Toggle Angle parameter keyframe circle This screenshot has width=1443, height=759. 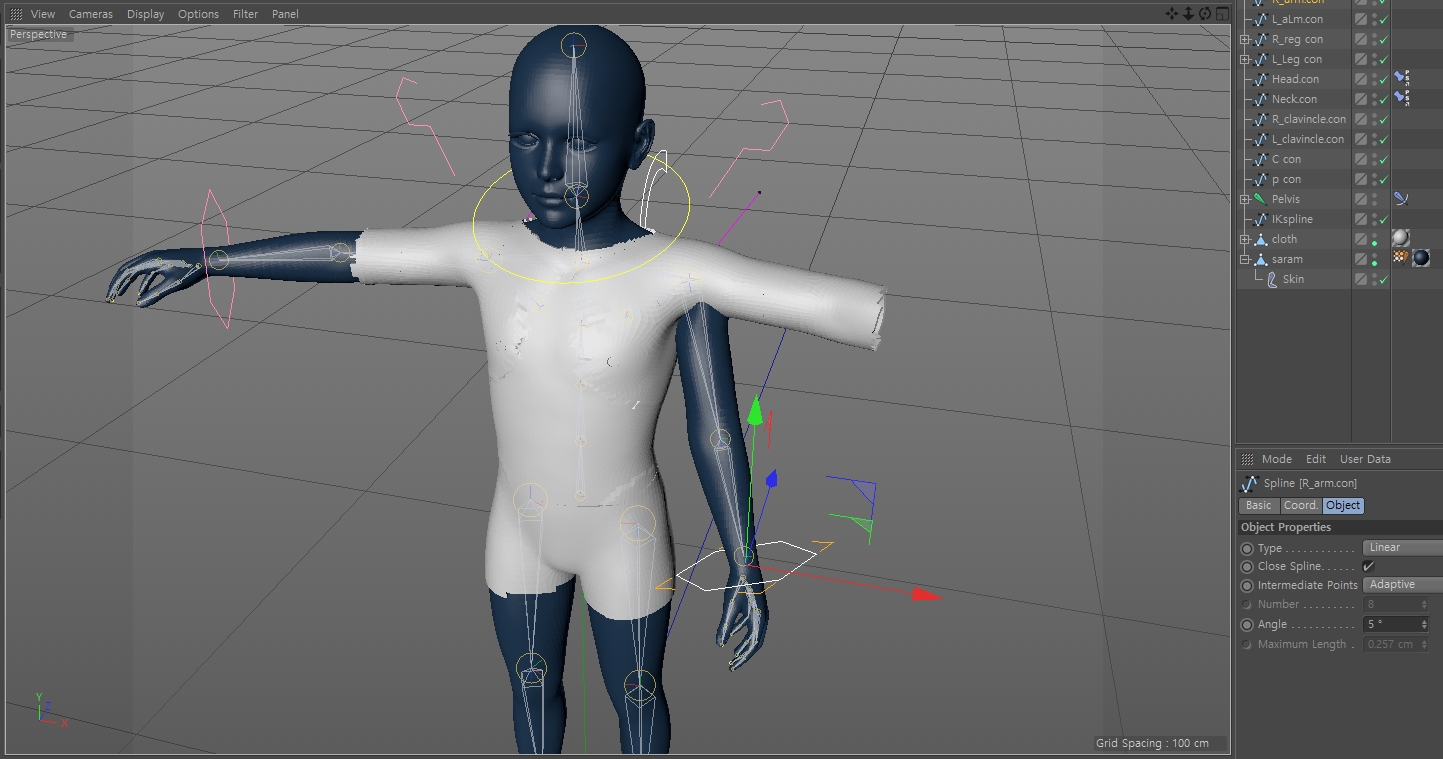coord(1247,624)
